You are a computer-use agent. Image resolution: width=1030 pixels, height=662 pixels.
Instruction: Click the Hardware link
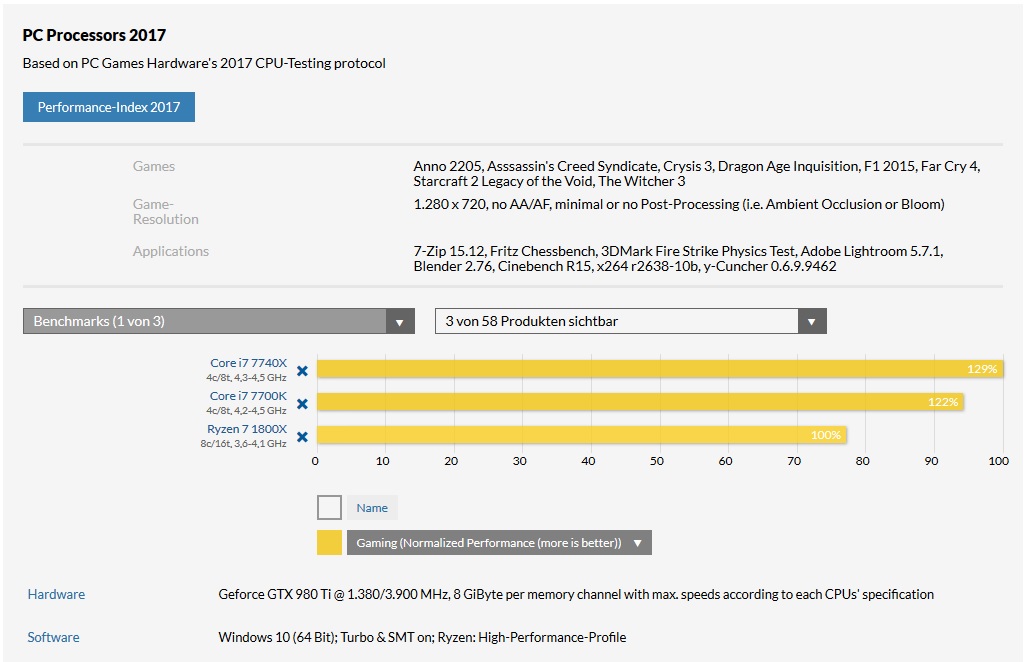(56, 594)
